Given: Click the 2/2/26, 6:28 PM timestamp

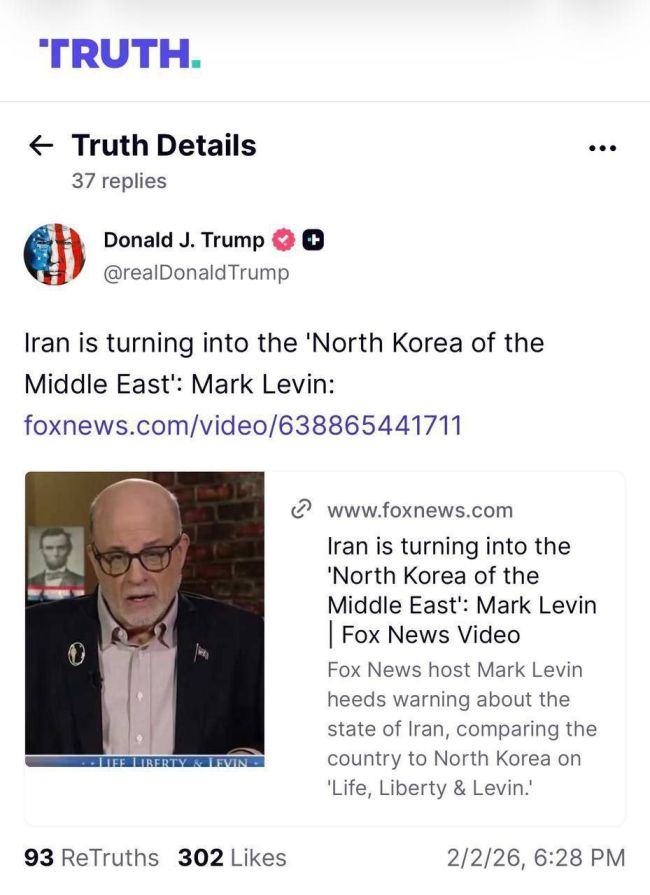Looking at the screenshot, I should [536, 857].
